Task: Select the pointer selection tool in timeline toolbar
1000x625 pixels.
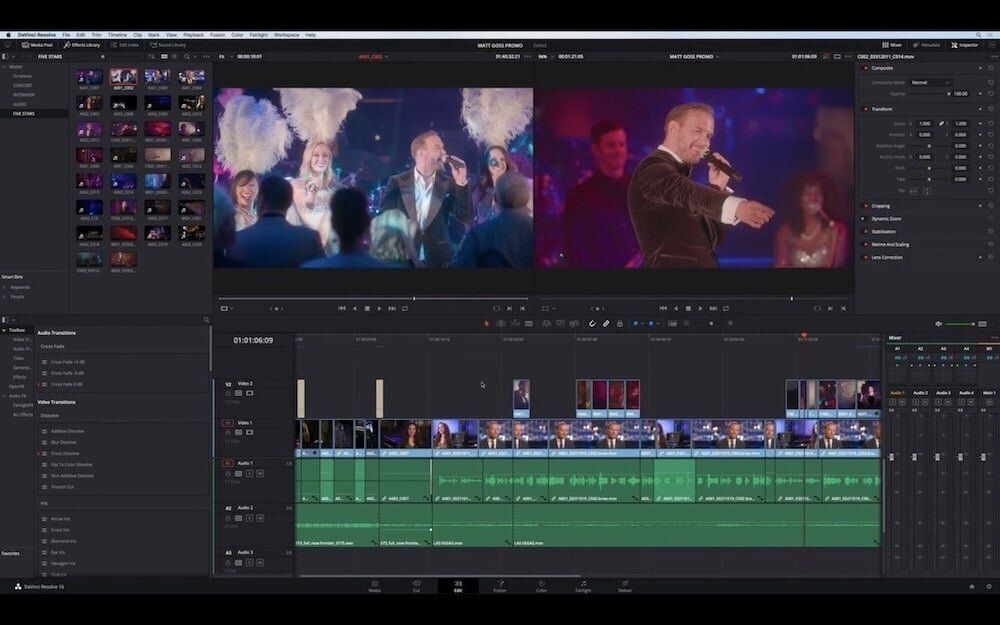Action: pos(487,323)
